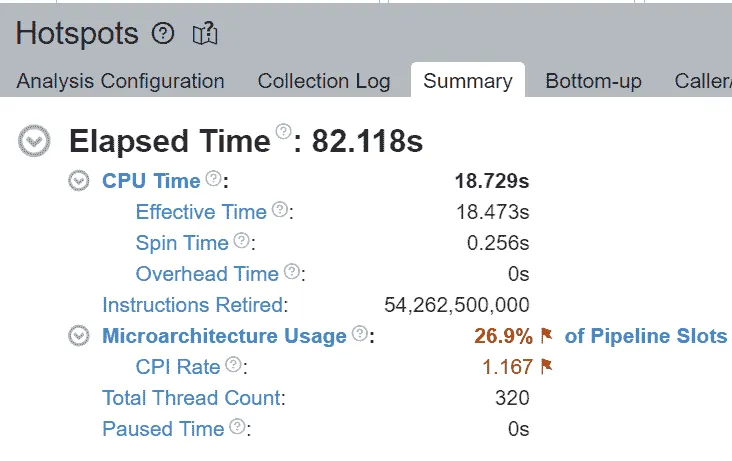Open Hotspots help question mark icon
Viewport: 732px width, 461px height.
[163, 34]
